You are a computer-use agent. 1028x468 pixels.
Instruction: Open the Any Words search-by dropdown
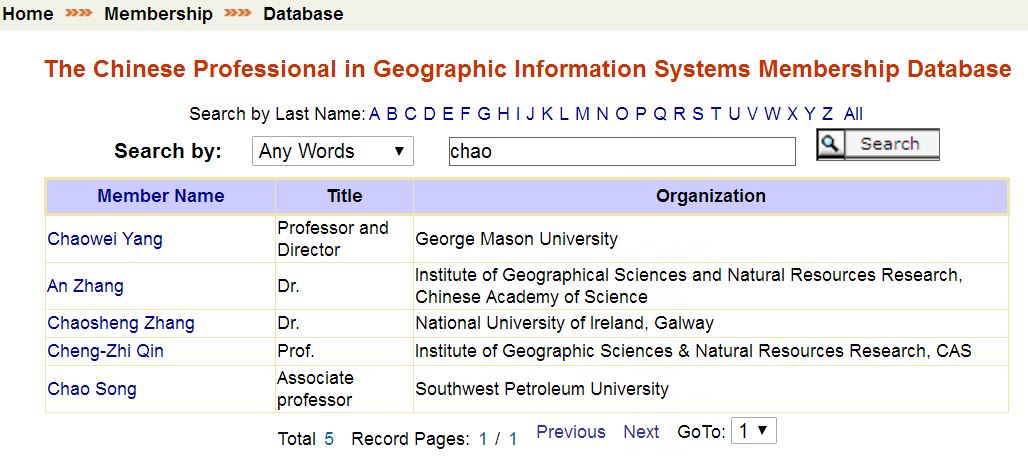click(332, 152)
